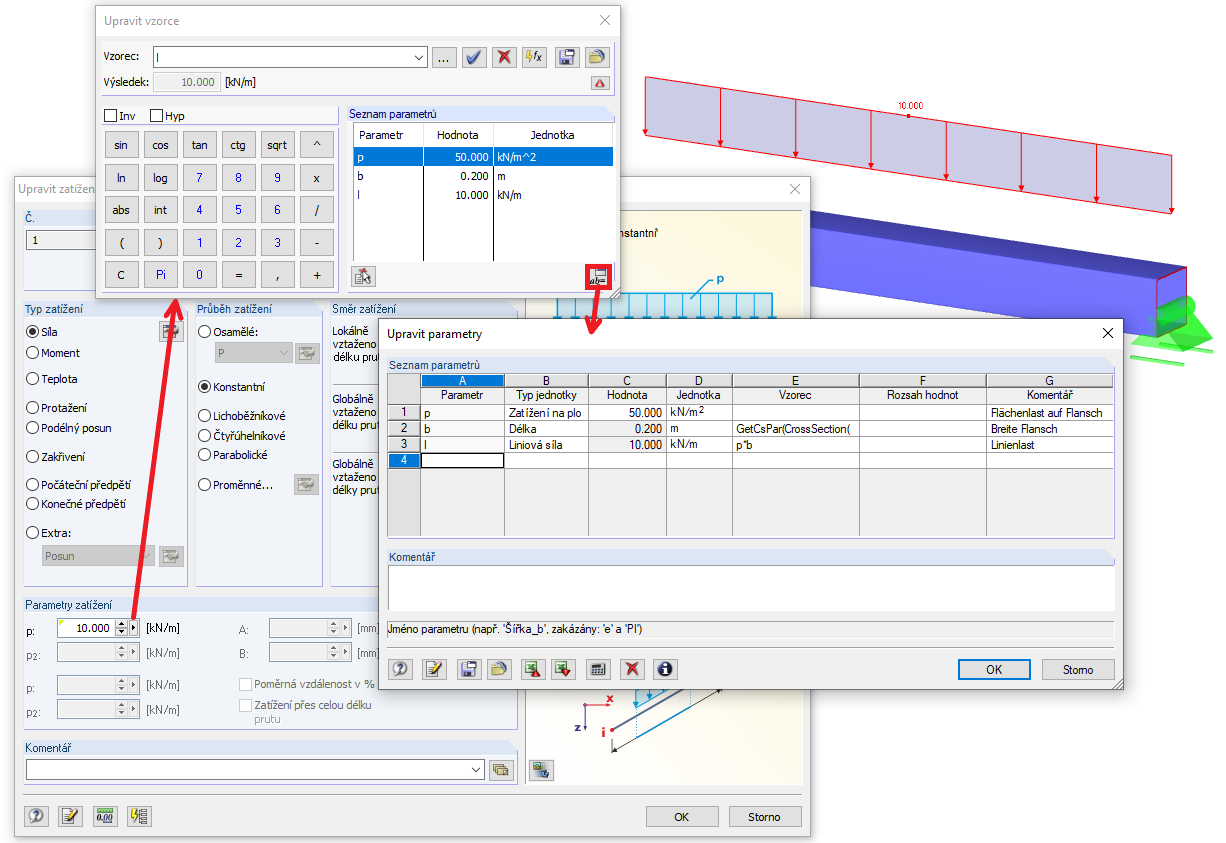Enable the Inv checkbox
Screen dimensions: 1226x843
pos(111,115)
